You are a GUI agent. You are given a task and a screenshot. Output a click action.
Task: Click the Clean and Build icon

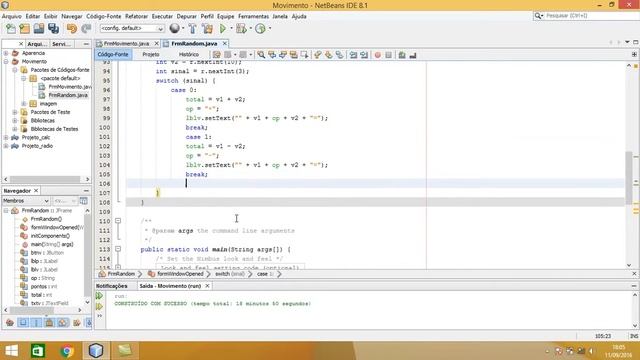click(207, 29)
